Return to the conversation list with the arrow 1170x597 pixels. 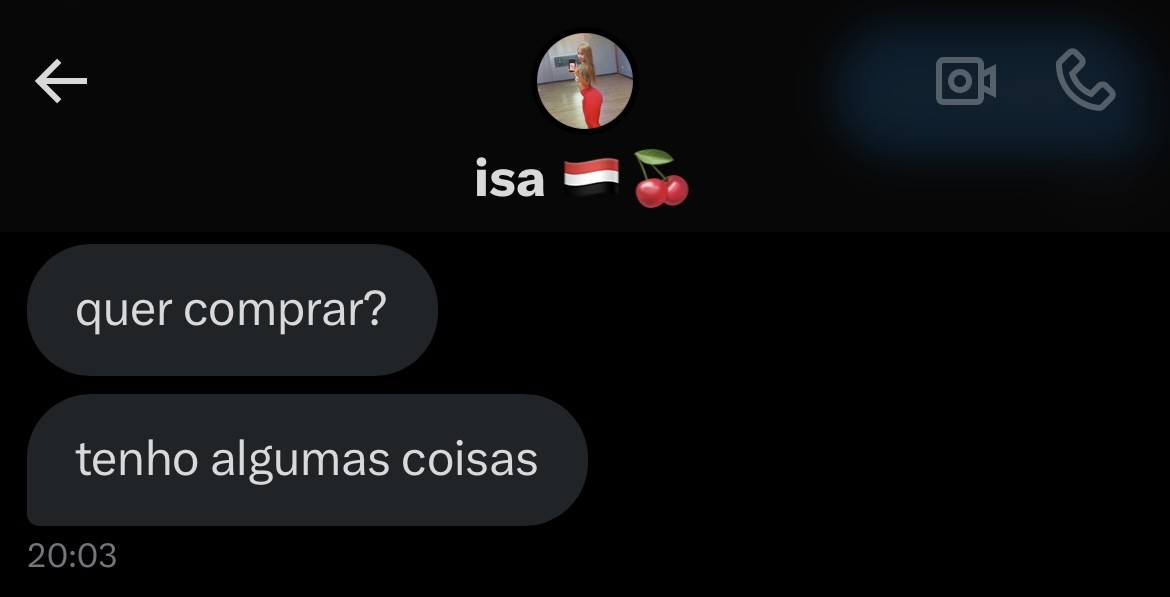coord(61,81)
